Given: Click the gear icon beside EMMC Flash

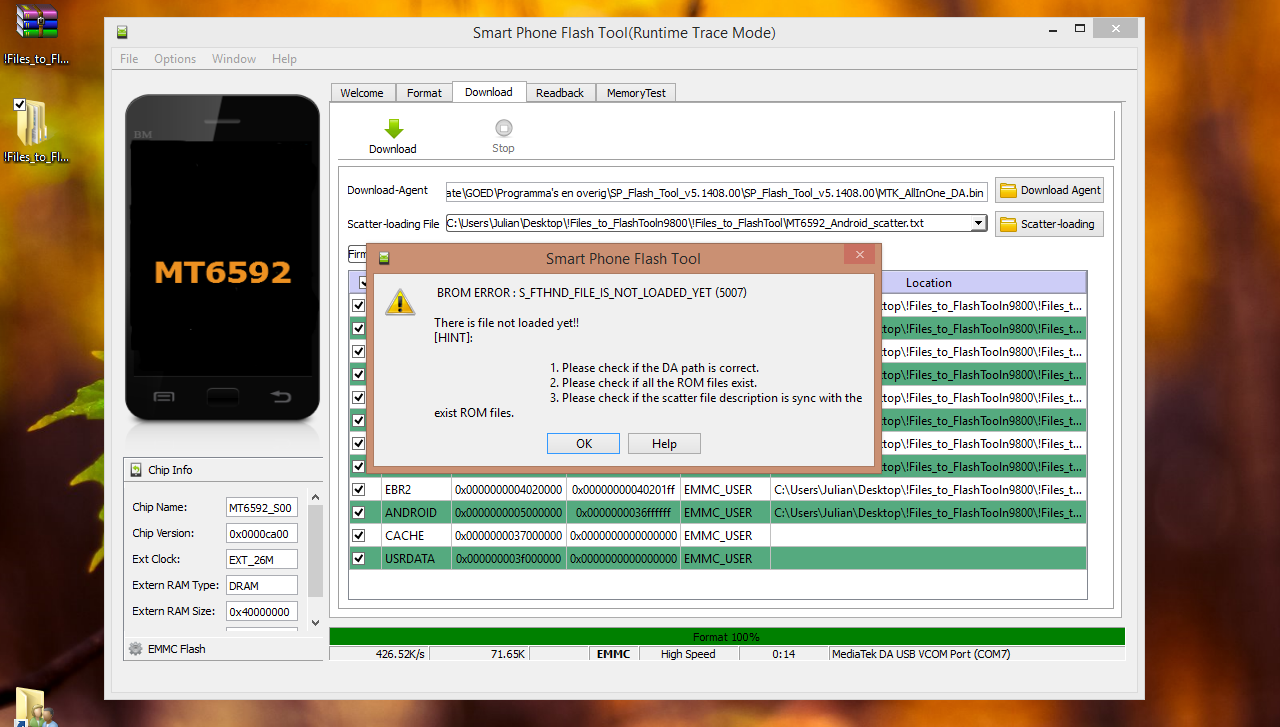Looking at the screenshot, I should coord(136,649).
